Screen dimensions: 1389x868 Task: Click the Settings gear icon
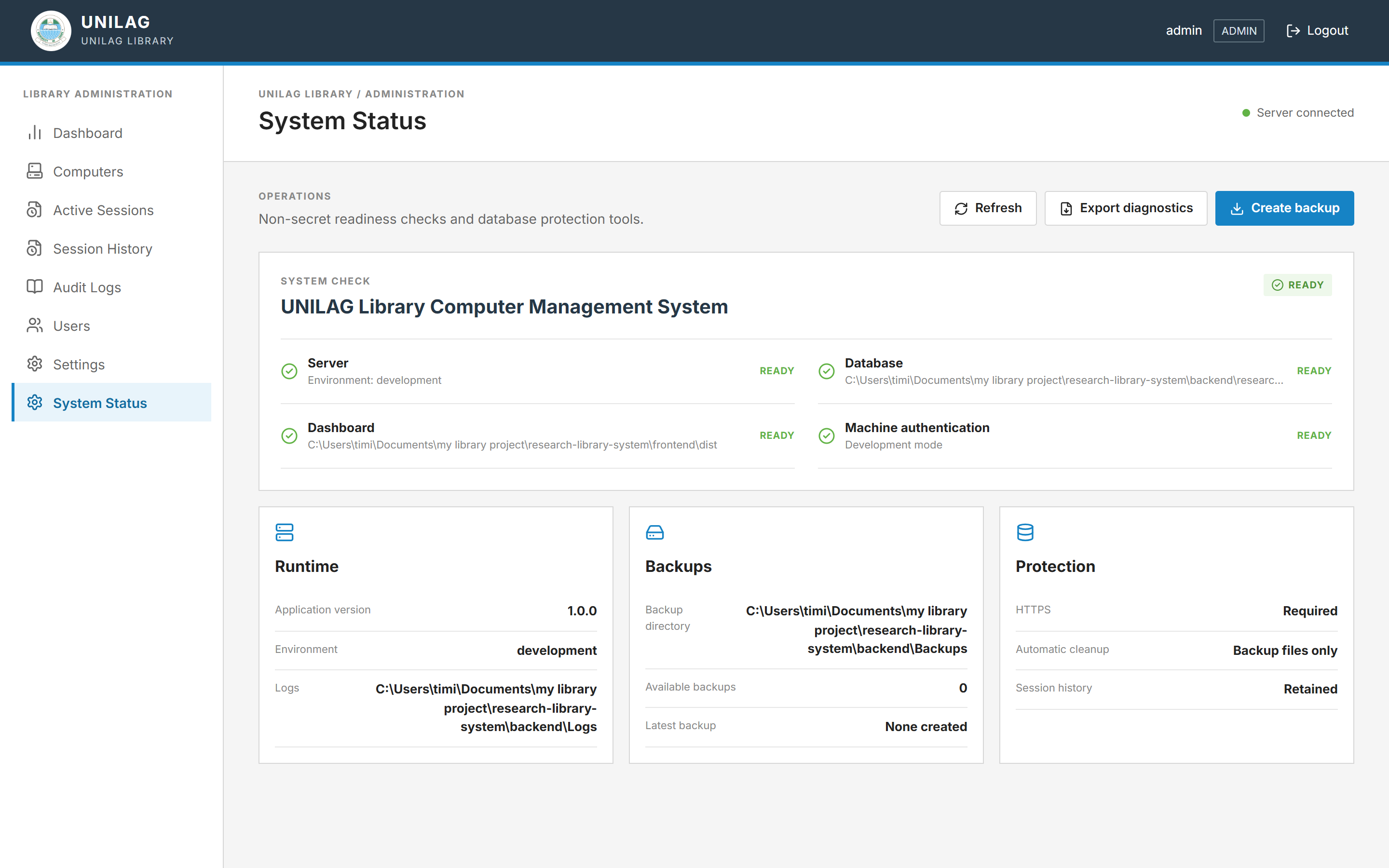(x=34, y=364)
